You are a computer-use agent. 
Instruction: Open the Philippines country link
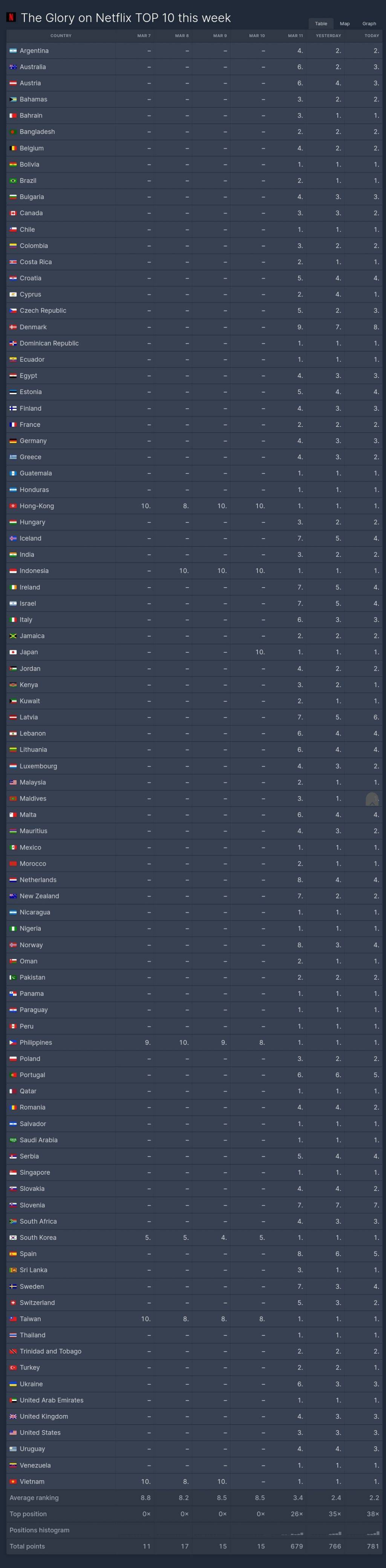pos(35,1043)
